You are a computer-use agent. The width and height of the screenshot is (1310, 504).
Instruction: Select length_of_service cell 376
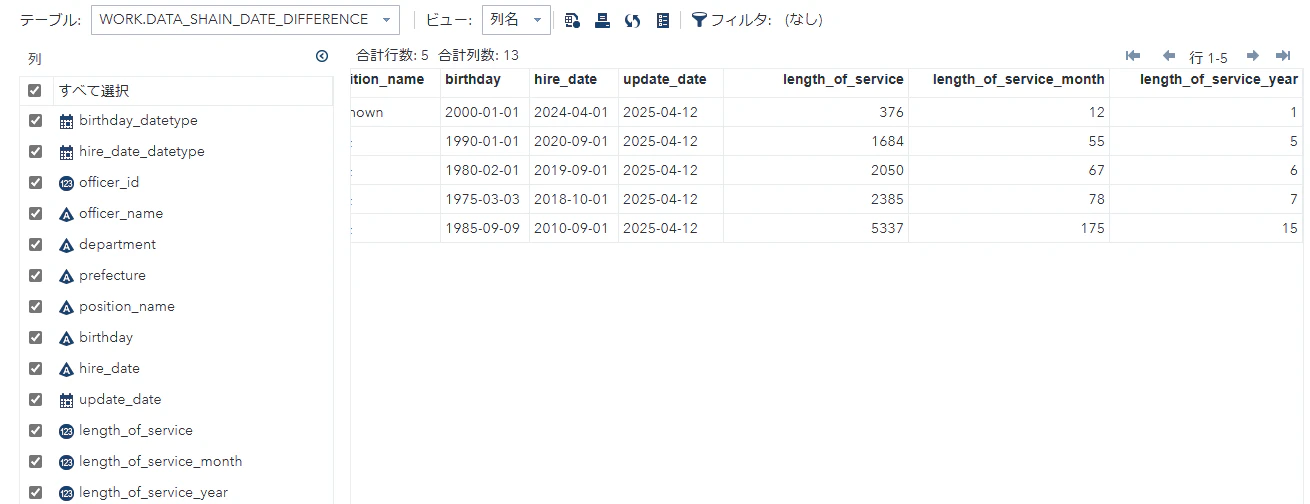pyautogui.click(x=816, y=113)
